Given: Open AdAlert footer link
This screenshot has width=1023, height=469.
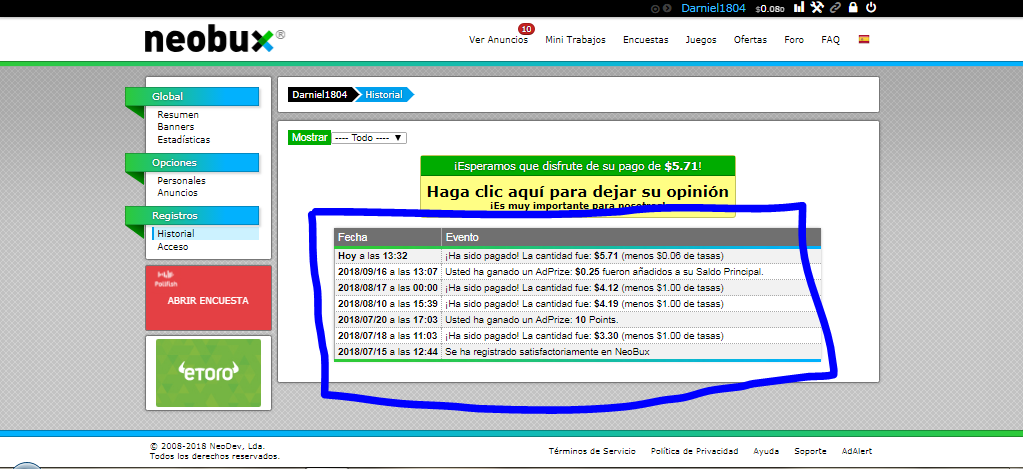Looking at the screenshot, I should point(857,451).
